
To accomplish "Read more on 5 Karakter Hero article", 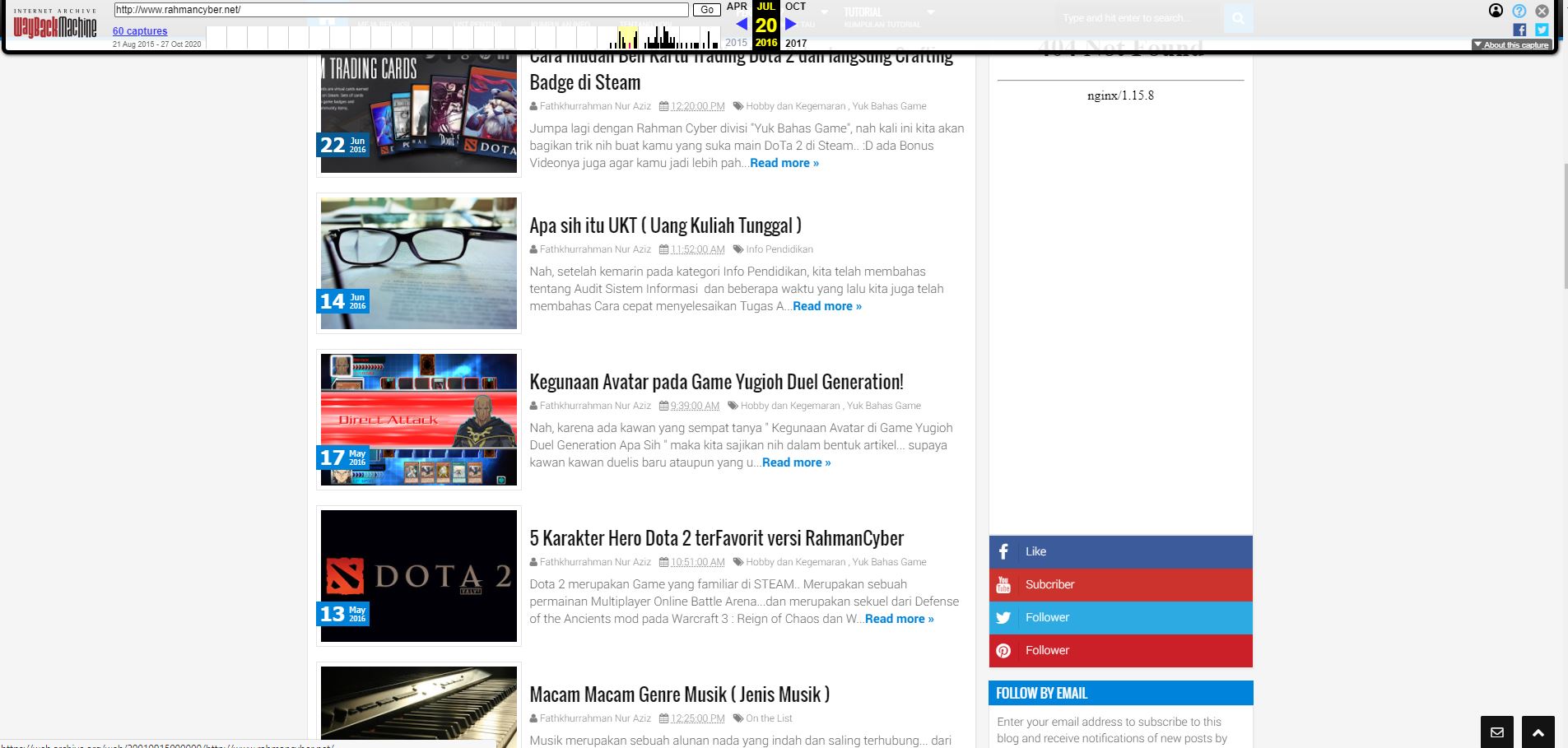I will point(899,619).
